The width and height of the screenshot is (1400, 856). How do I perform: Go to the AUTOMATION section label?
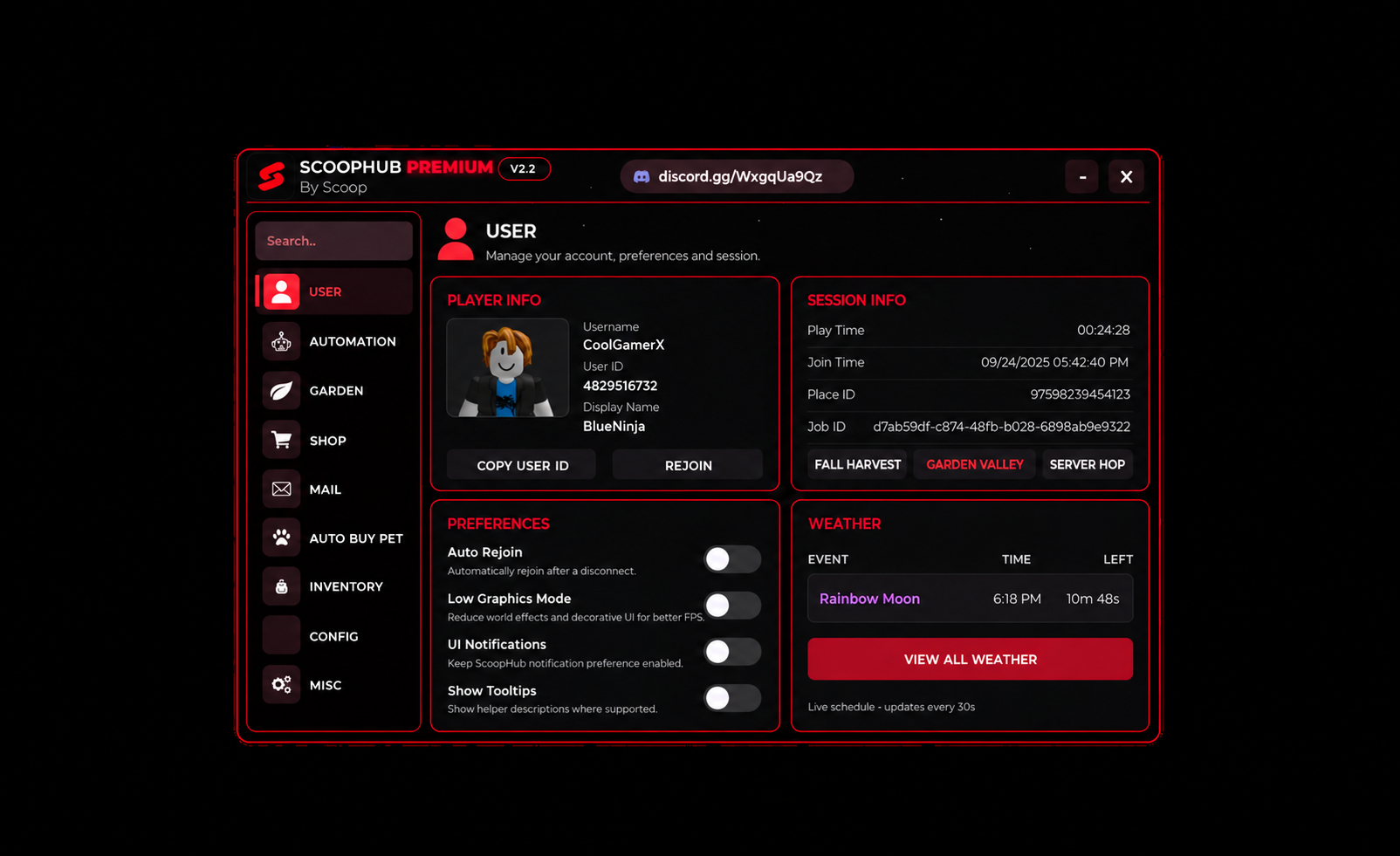coord(353,341)
